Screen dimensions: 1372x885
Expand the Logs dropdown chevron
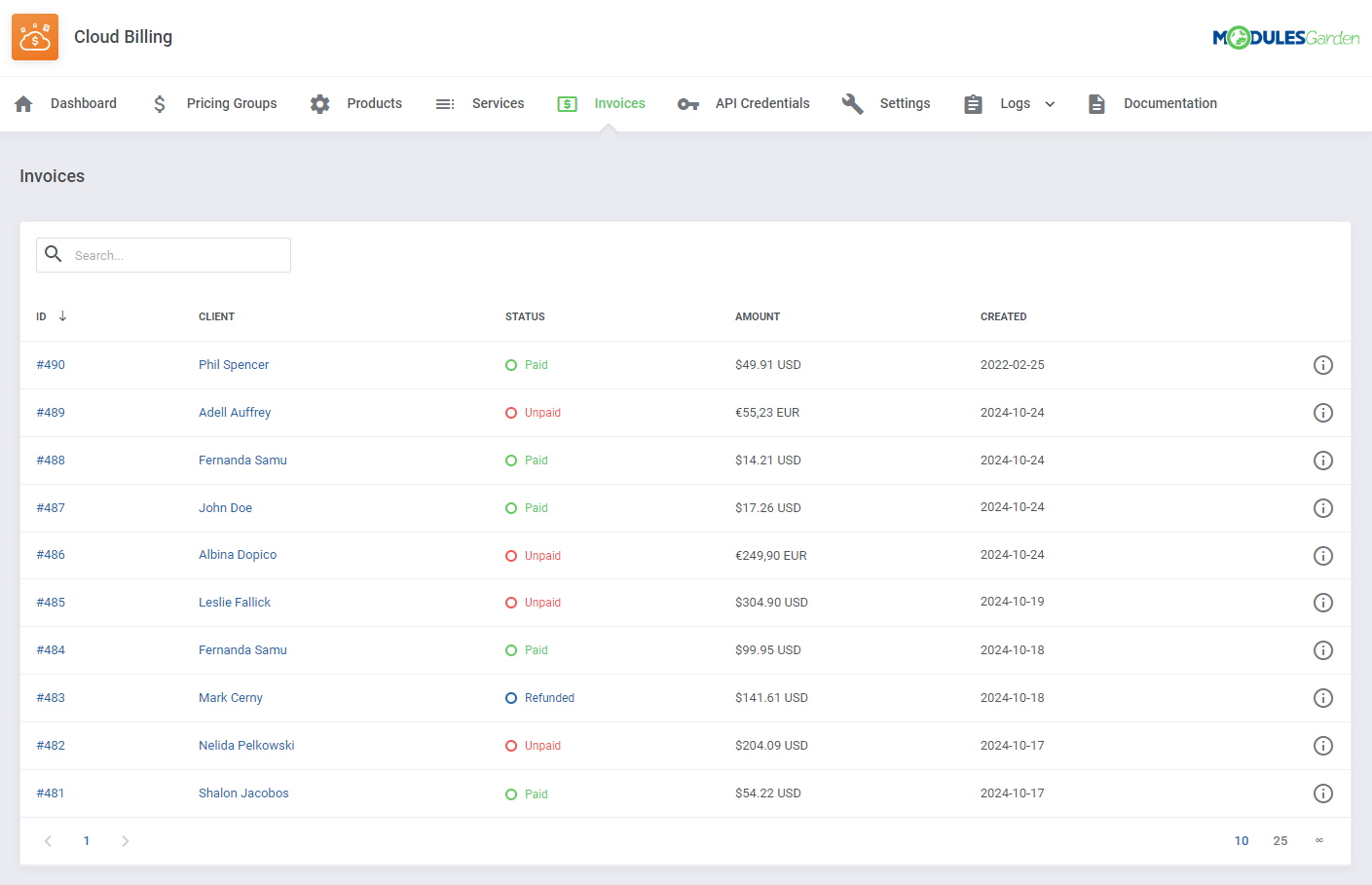tap(1050, 104)
